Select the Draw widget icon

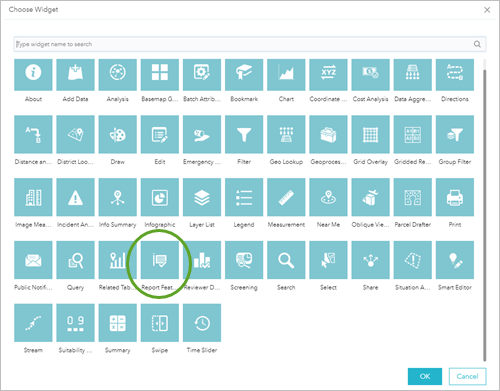pos(117,134)
